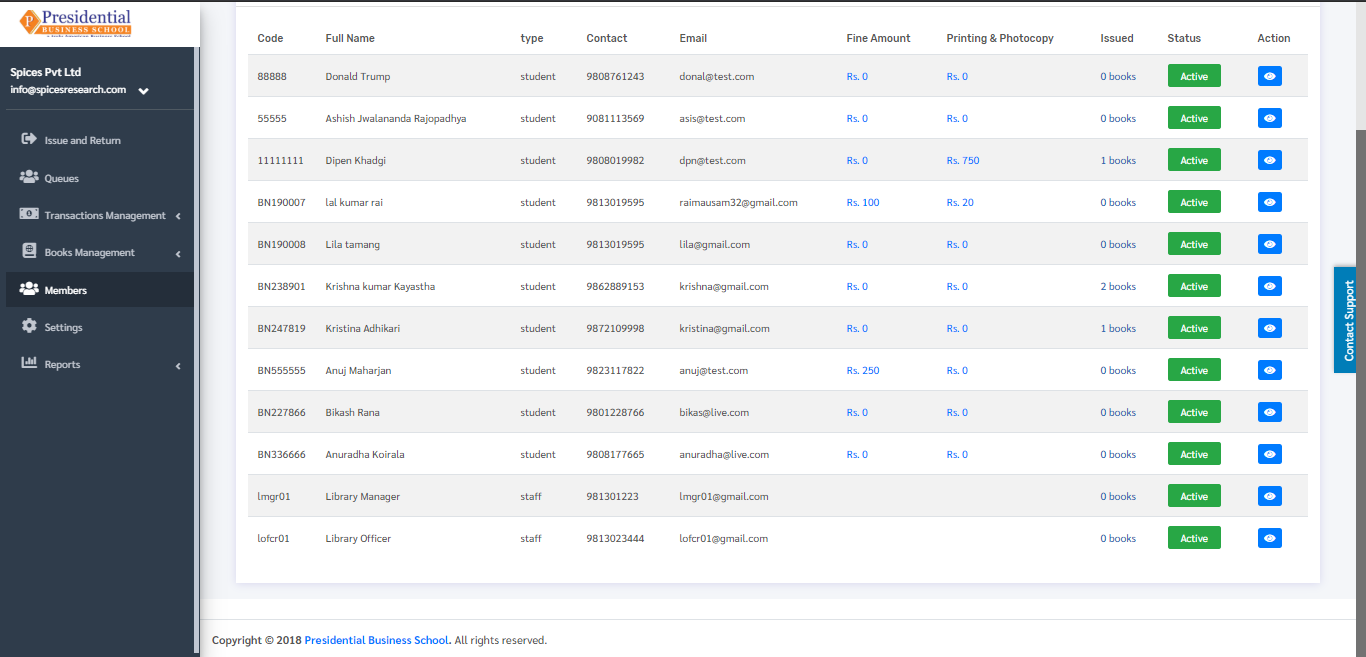Click Active status button for lal kumar rai
1366x657 pixels.
point(1194,202)
